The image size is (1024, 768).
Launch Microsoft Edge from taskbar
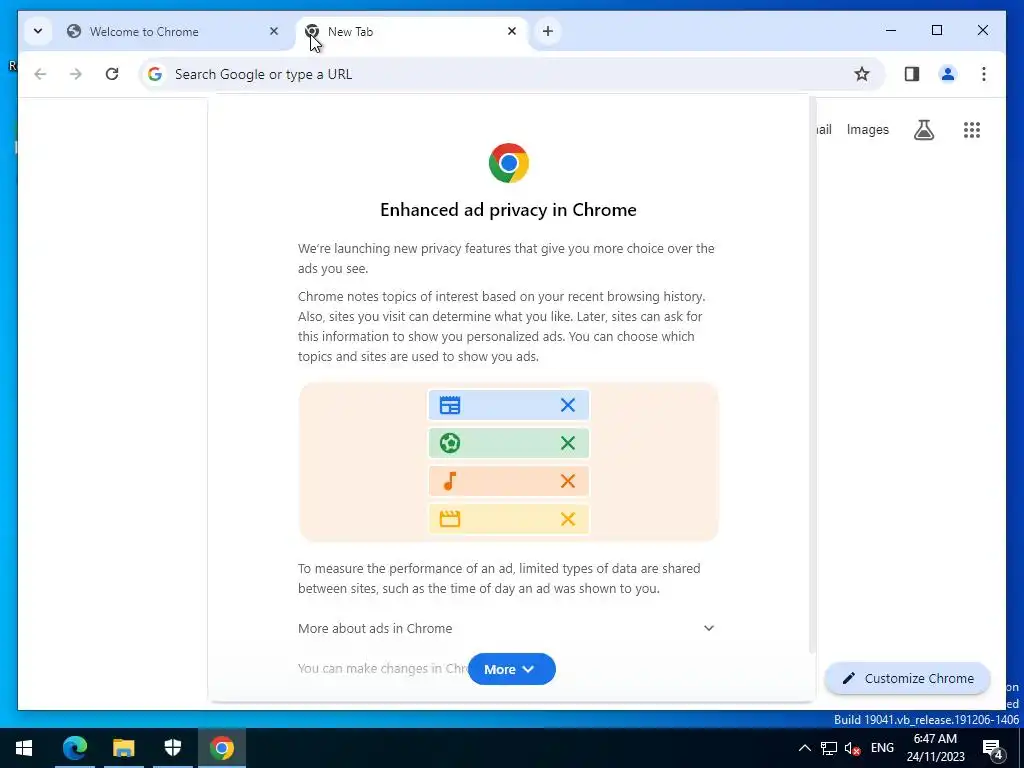74,748
